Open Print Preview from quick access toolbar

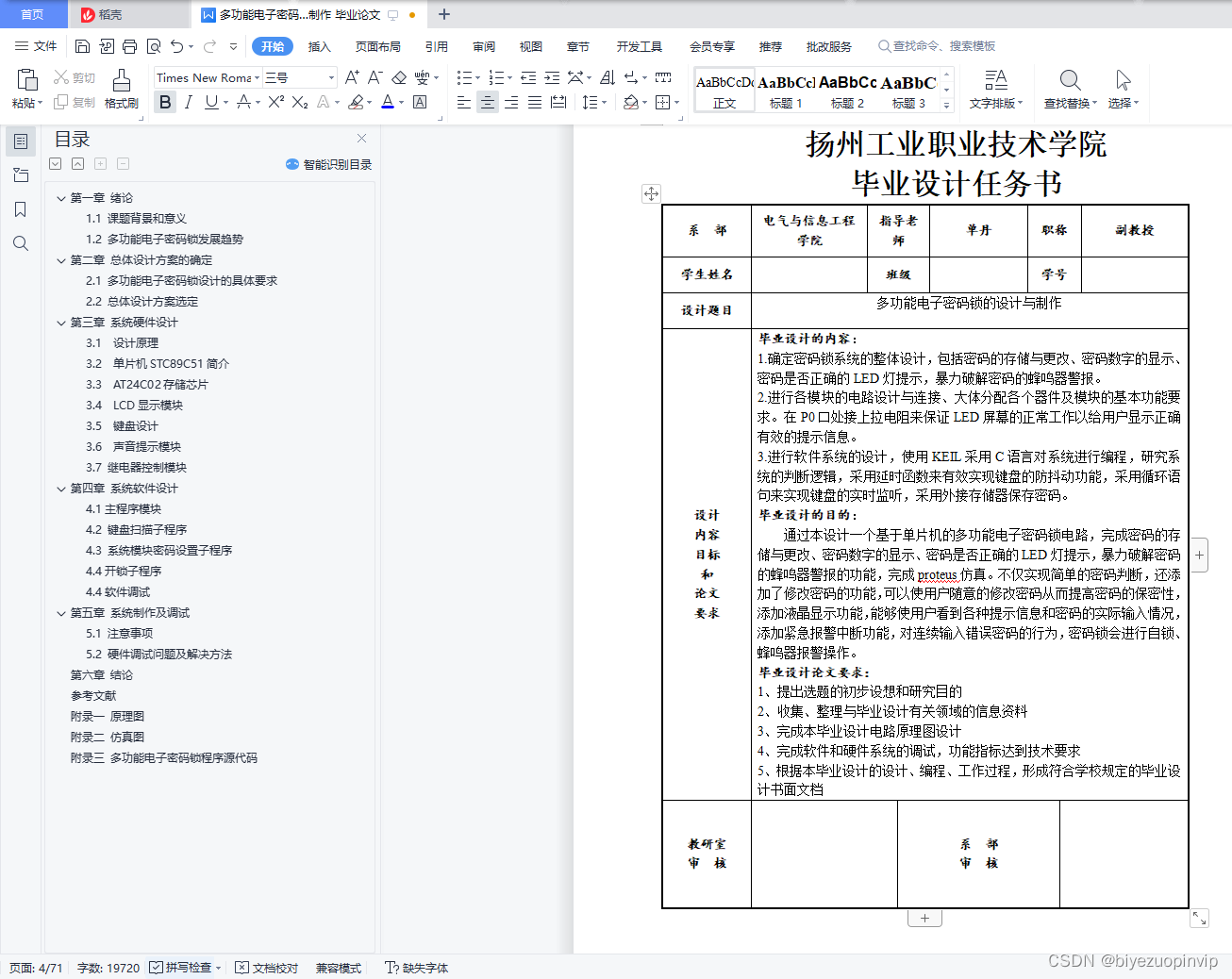(x=153, y=46)
